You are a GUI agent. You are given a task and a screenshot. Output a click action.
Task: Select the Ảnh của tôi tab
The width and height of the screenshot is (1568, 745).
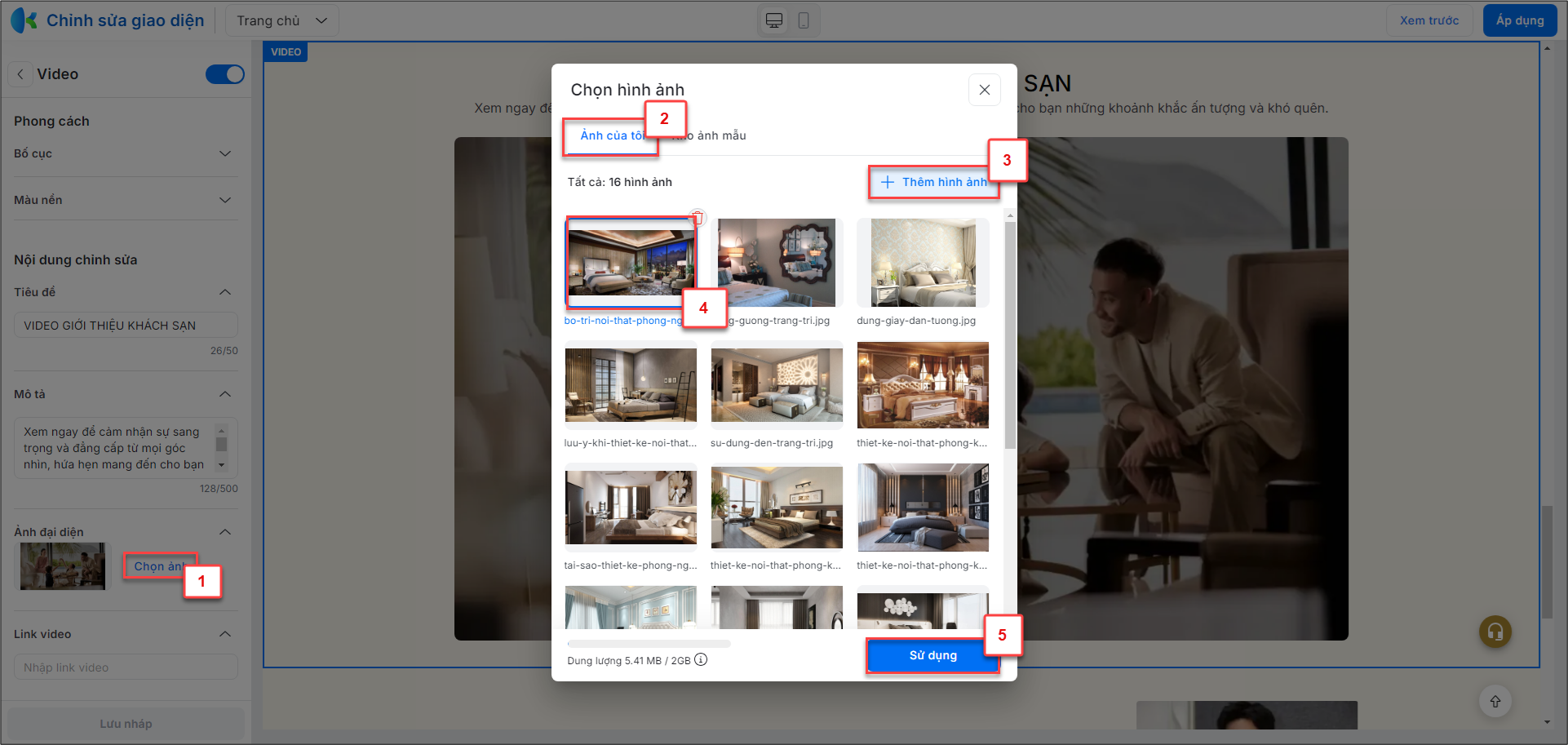[612, 135]
